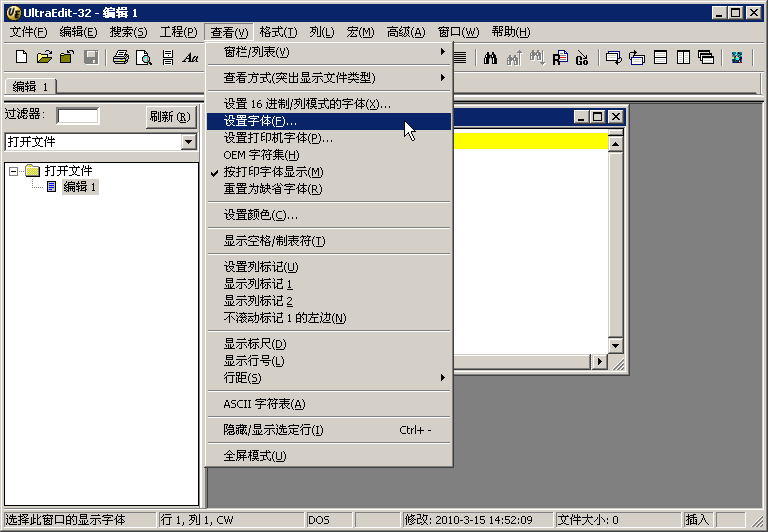Image resolution: width=768 pixels, height=532 pixels.
Task: Choose 重置为缺省字体(R) menu entry
Action: (328, 189)
